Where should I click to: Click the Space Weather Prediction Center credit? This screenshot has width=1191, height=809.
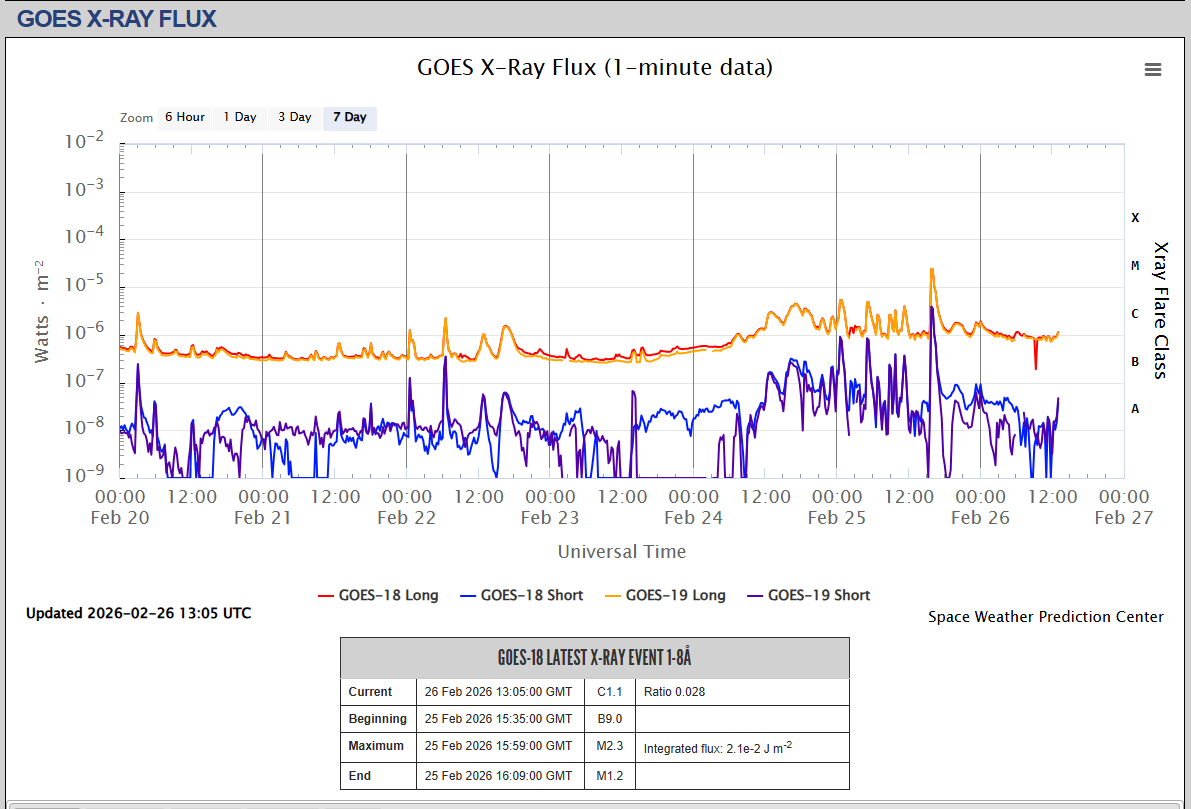[x=1045, y=617]
